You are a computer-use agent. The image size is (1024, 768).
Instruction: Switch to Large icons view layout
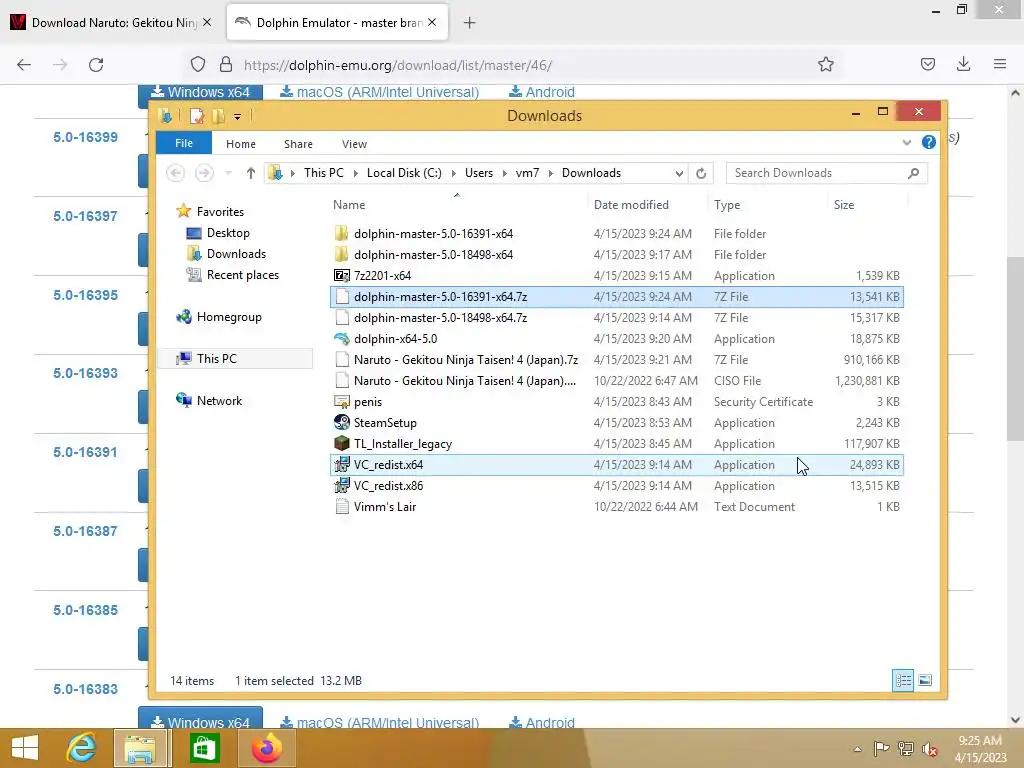click(x=925, y=680)
